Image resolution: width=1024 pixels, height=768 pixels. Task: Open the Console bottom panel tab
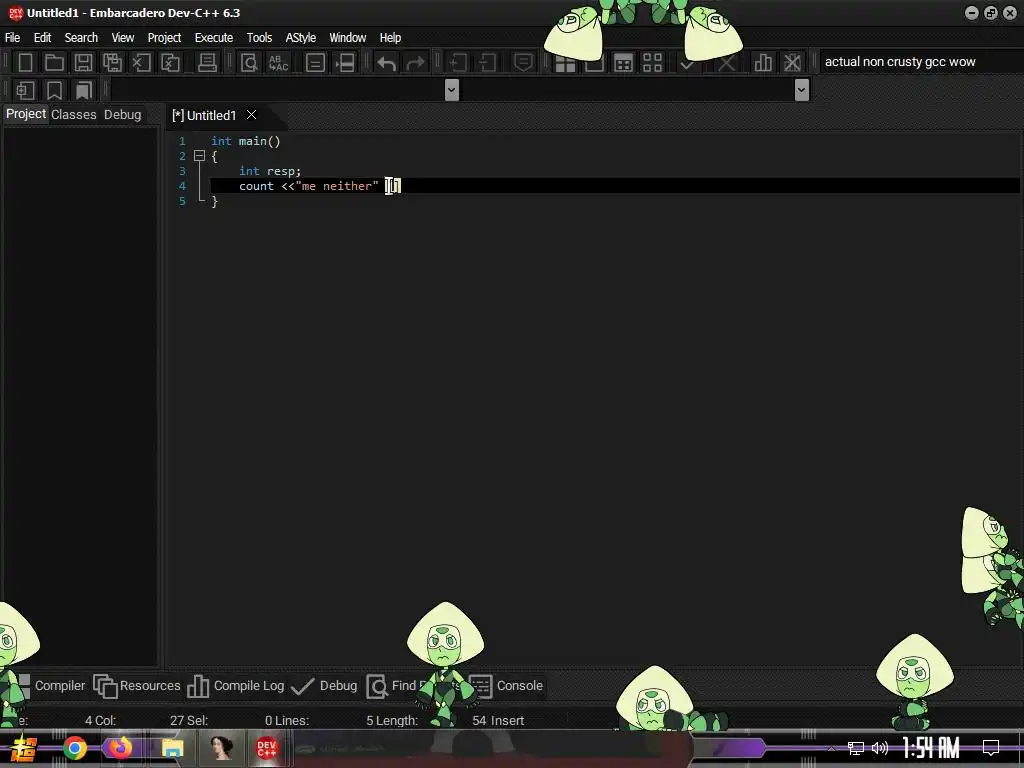click(506, 686)
